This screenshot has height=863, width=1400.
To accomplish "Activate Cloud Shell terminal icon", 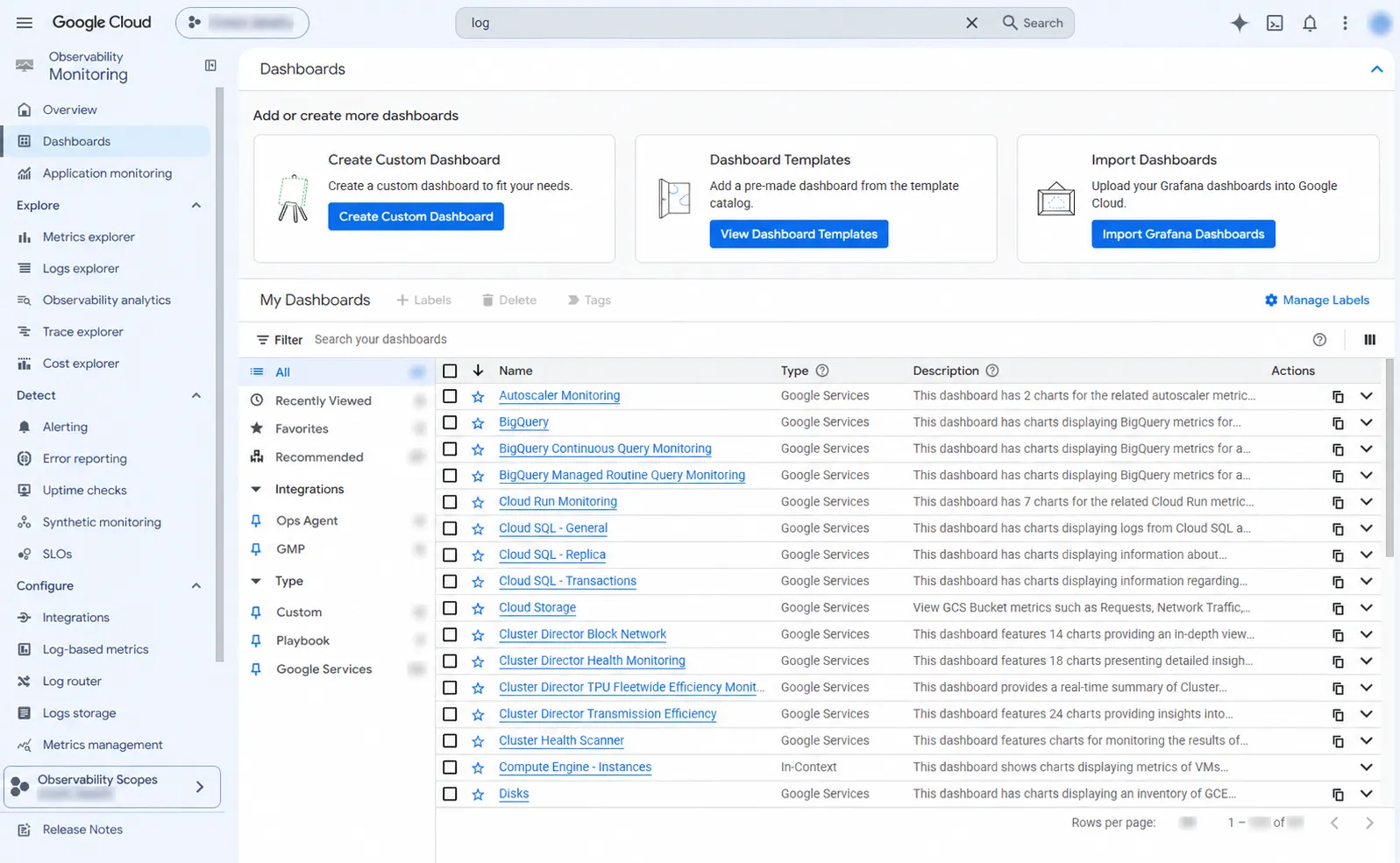I will click(1275, 23).
